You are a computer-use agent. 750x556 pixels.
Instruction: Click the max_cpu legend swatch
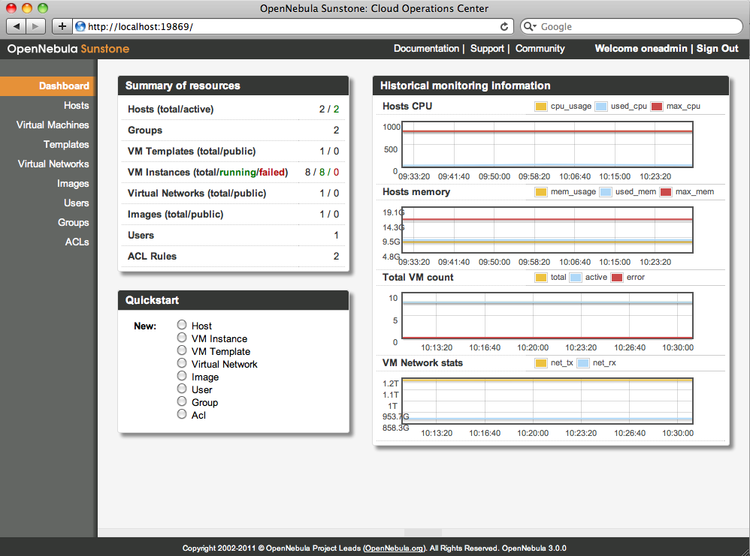pos(657,106)
